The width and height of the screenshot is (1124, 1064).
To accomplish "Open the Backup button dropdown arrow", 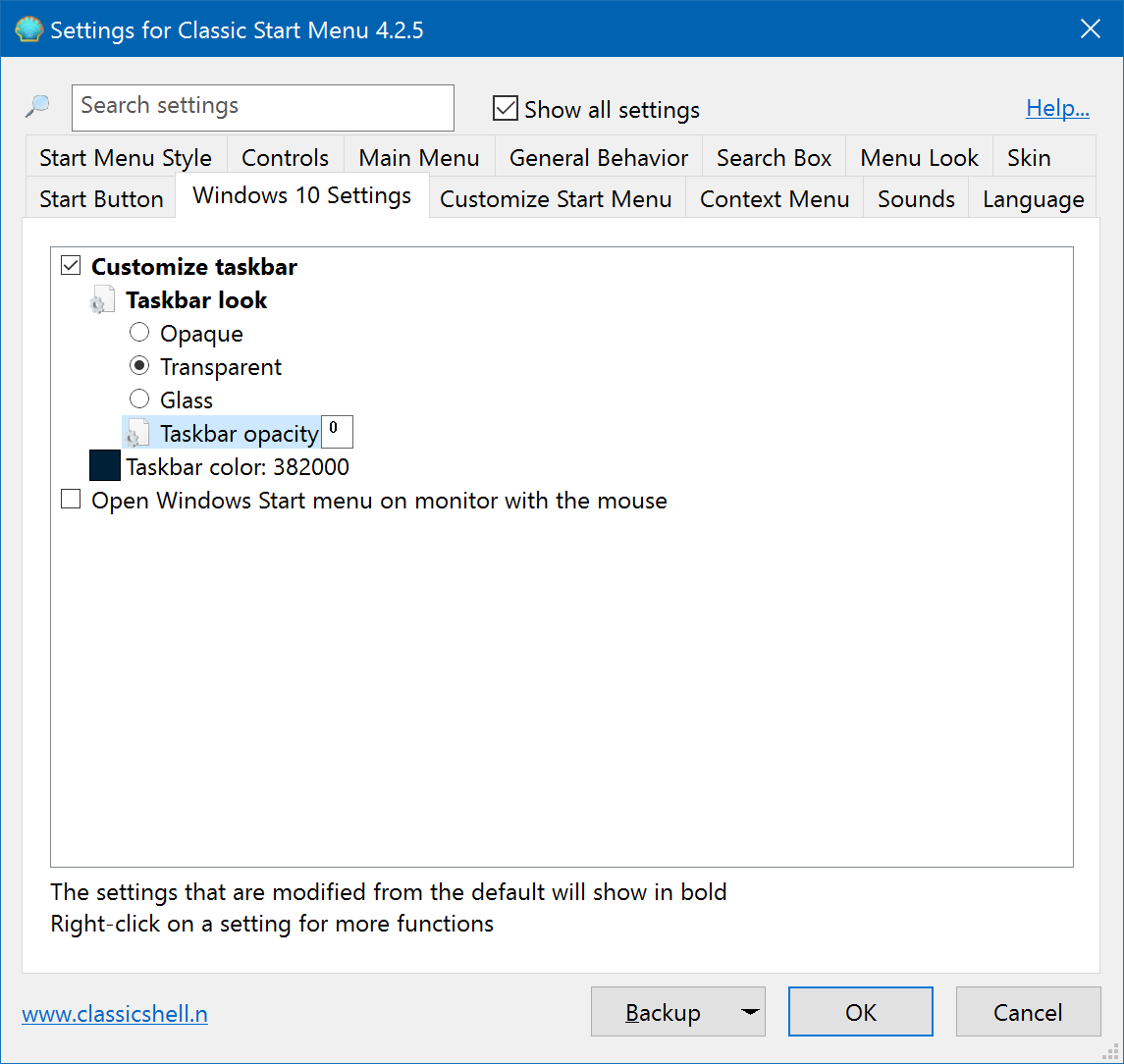I will tap(749, 1012).
